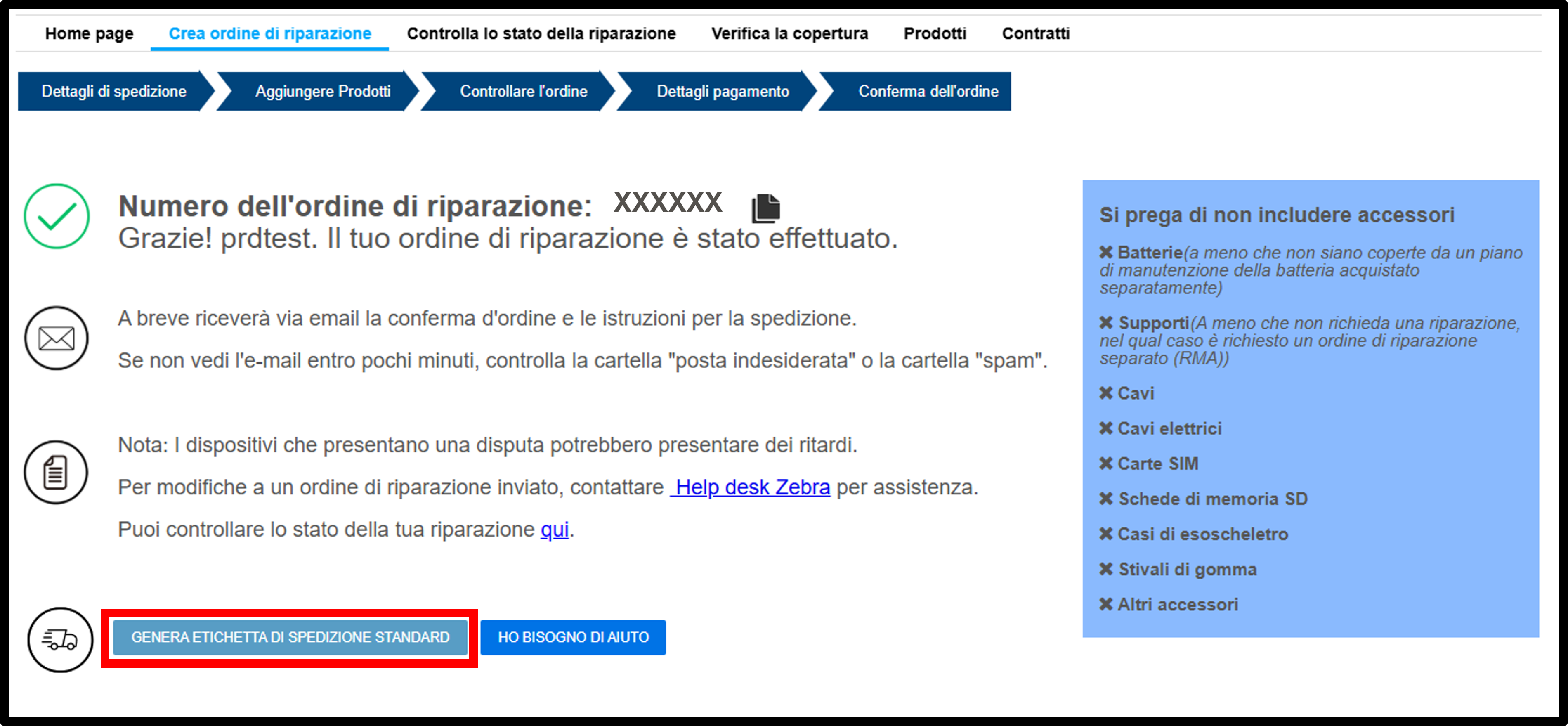This screenshot has width=1568, height=726.
Task: Go to Verifica la copertura tab
Action: click(x=789, y=33)
